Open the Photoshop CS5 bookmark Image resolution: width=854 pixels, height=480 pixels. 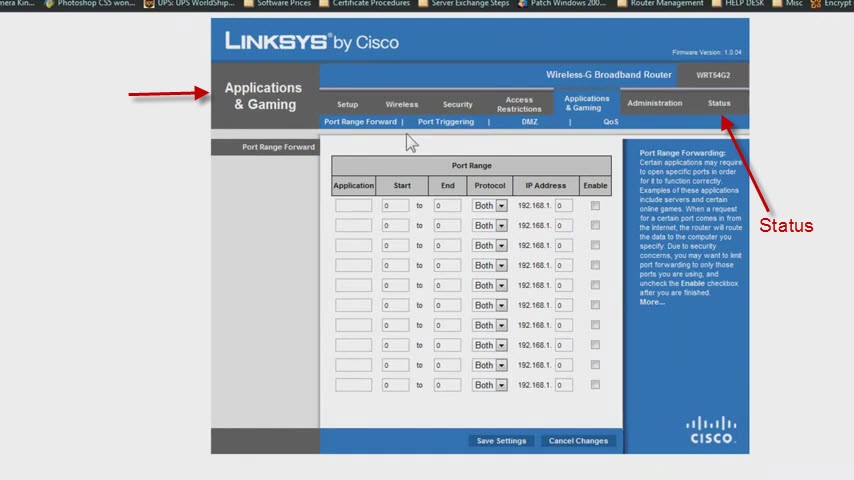[90, 3]
